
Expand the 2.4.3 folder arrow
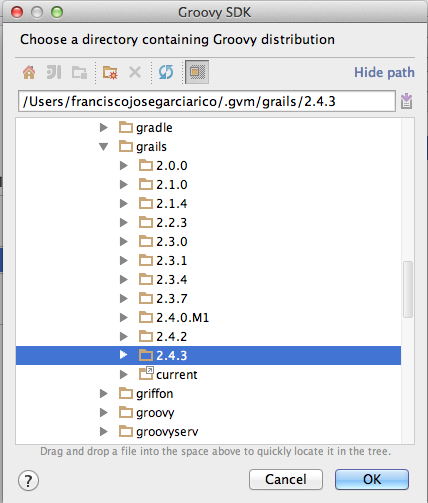point(124,355)
